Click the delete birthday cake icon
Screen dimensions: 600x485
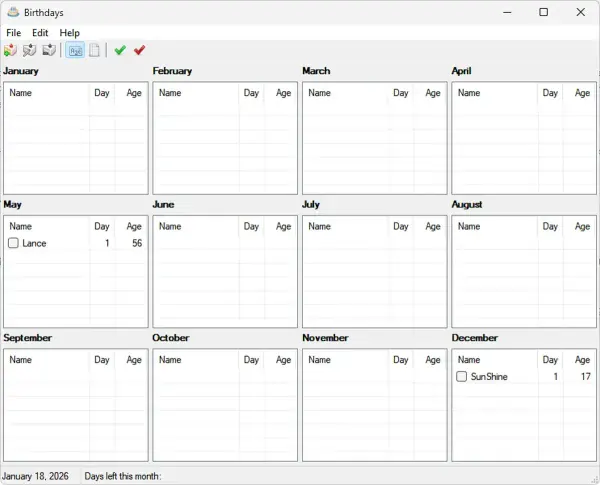pyautogui.click(x=49, y=50)
